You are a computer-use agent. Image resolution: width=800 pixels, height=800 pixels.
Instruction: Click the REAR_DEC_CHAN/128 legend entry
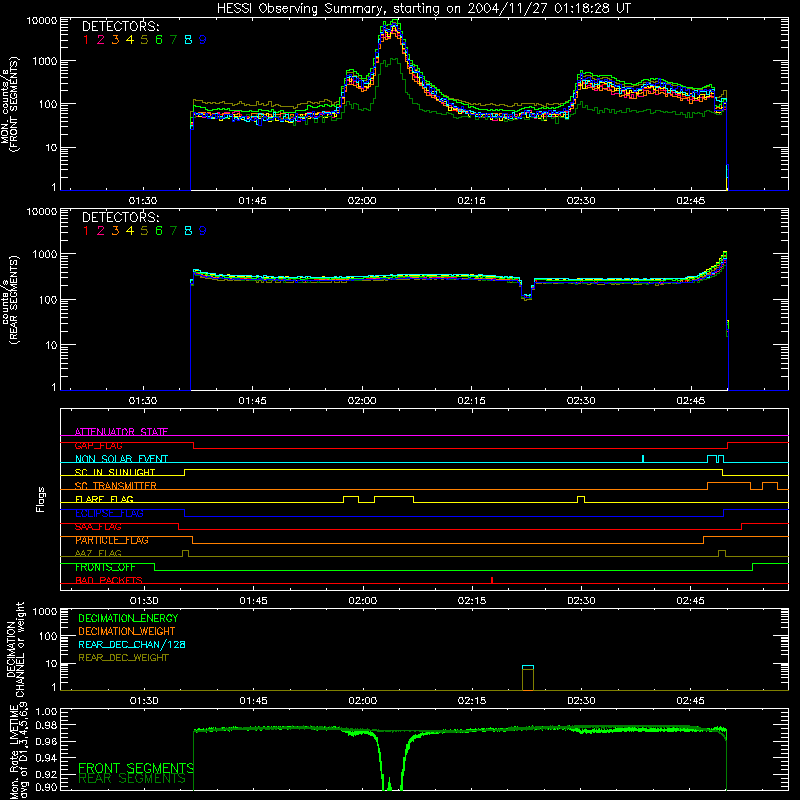[132, 644]
